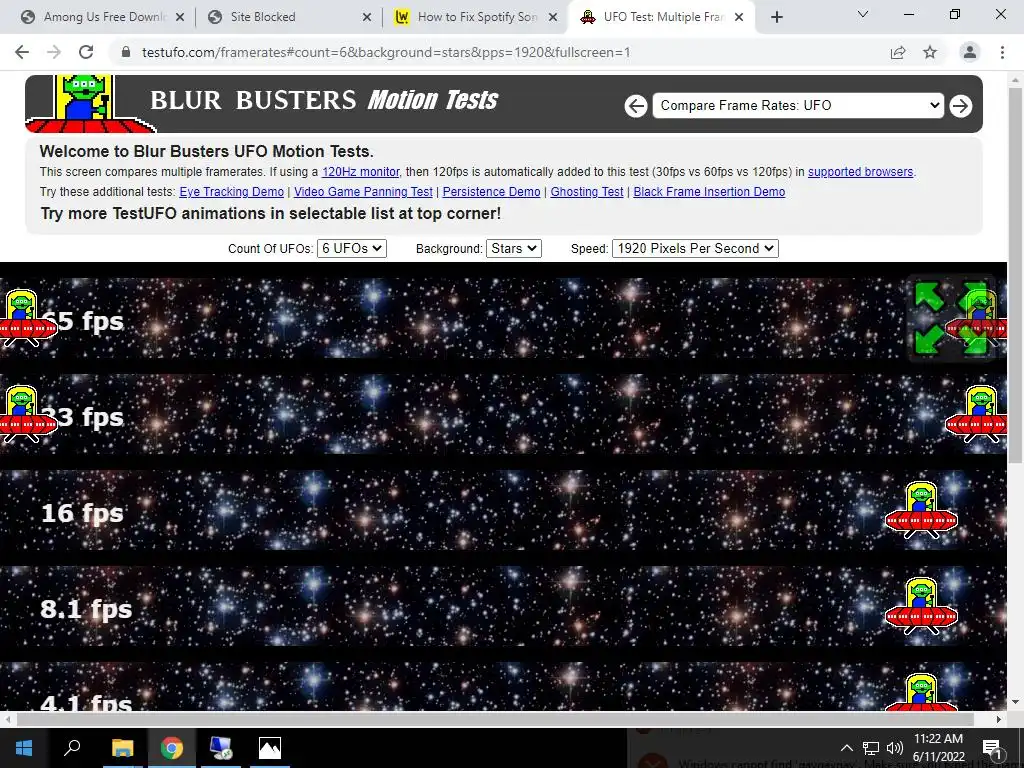Share this page via the share icon

click(898, 52)
